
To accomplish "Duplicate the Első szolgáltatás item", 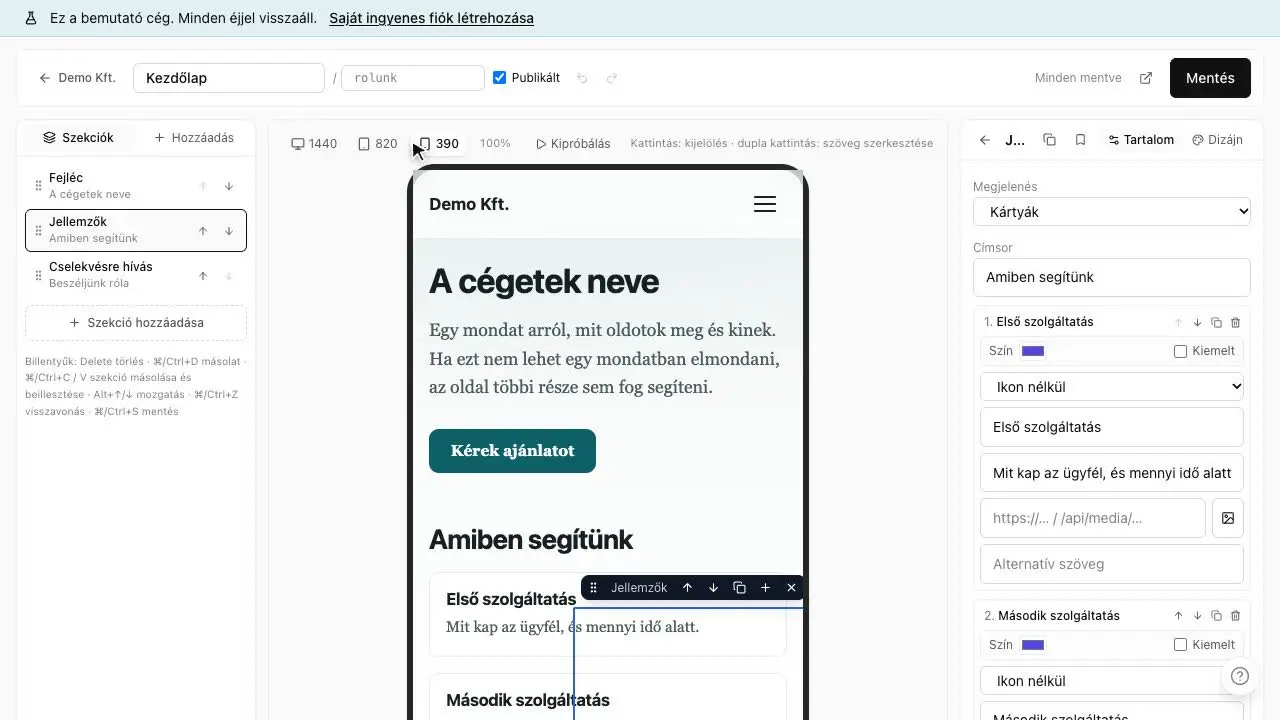I will [x=1216, y=322].
